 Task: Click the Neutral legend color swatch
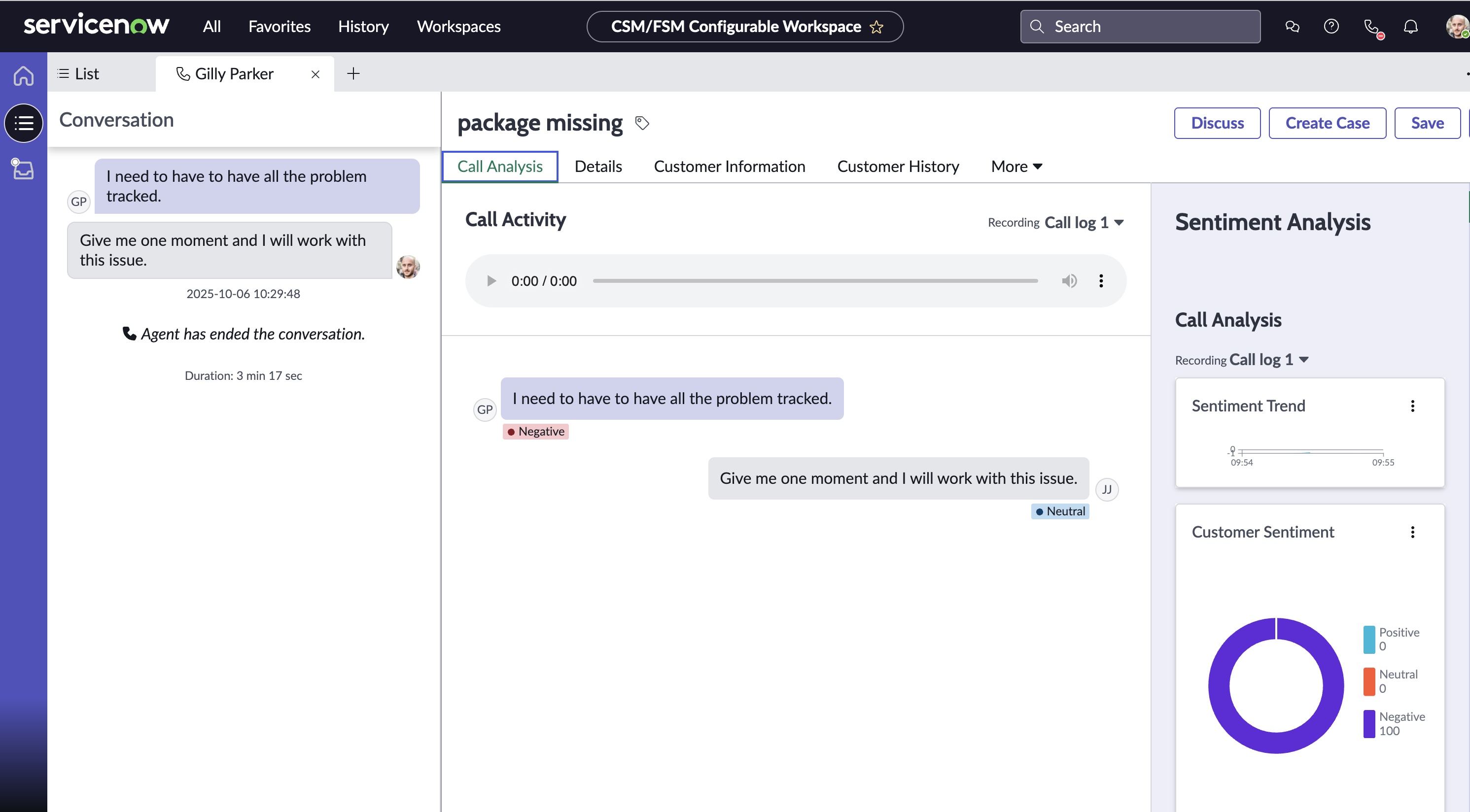click(x=1369, y=681)
